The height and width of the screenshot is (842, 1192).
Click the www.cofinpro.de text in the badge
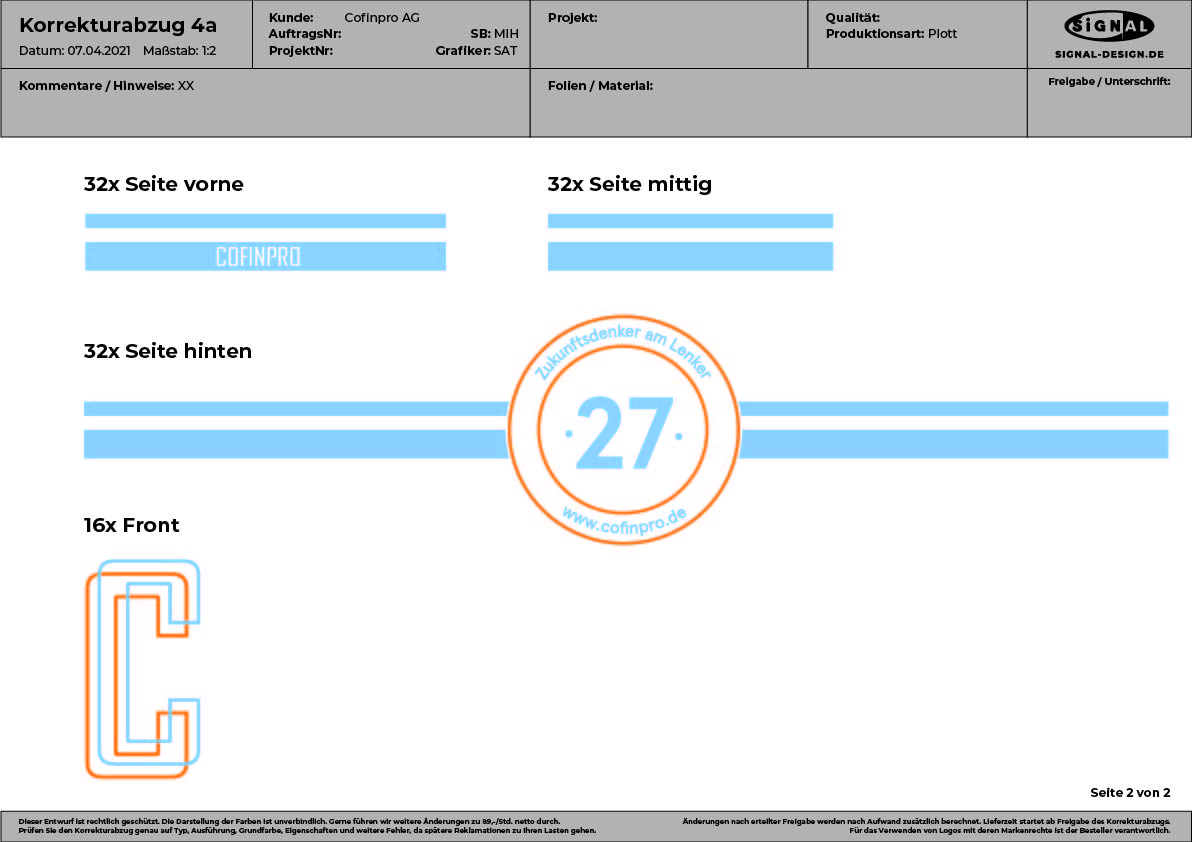coord(624,522)
